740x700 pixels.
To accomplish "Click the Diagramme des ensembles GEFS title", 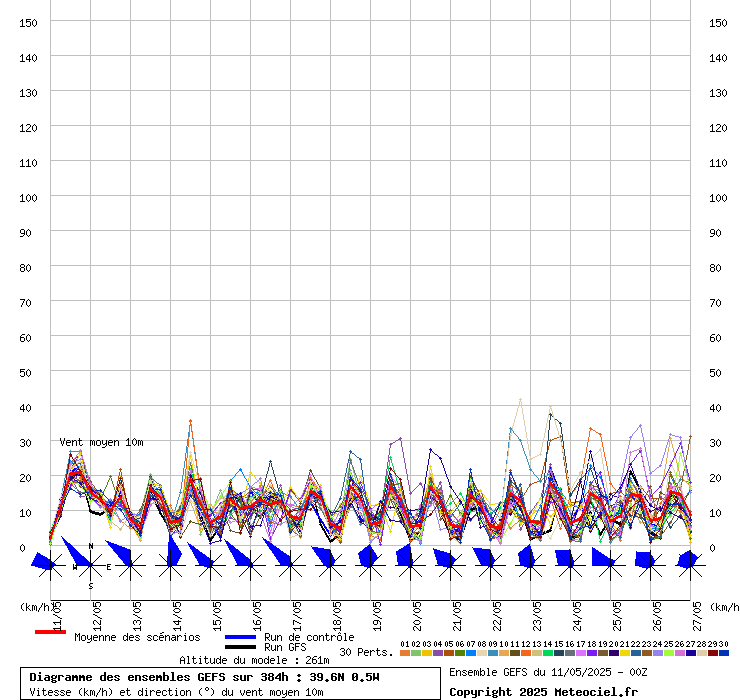I will click(x=204, y=677).
